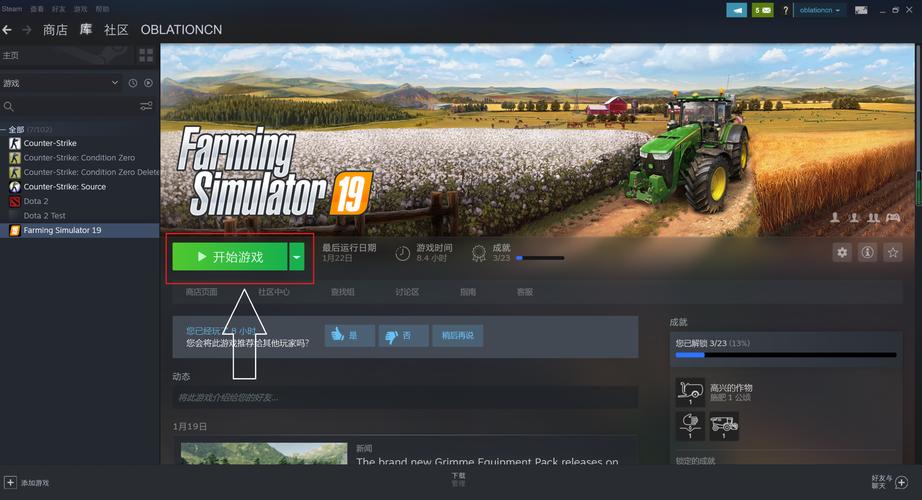922x500 pixels.
Task: Click the unlocked 3/23 achievements progress bar
Action: pos(786,355)
